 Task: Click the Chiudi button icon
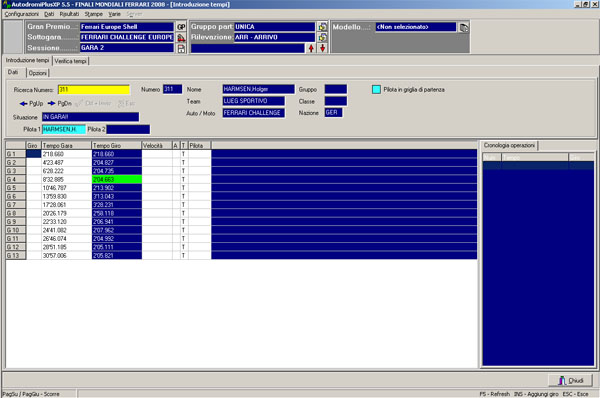click(x=562, y=380)
